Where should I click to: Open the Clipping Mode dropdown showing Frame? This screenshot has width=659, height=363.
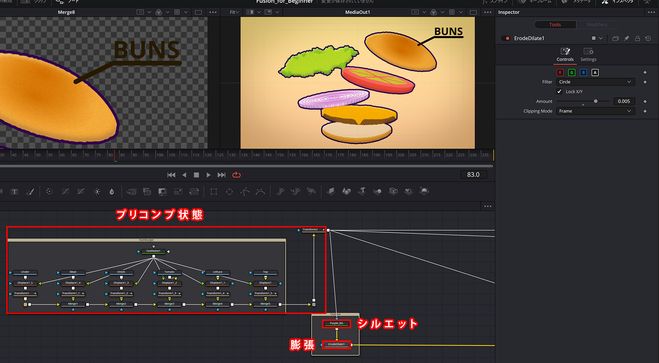click(595, 111)
